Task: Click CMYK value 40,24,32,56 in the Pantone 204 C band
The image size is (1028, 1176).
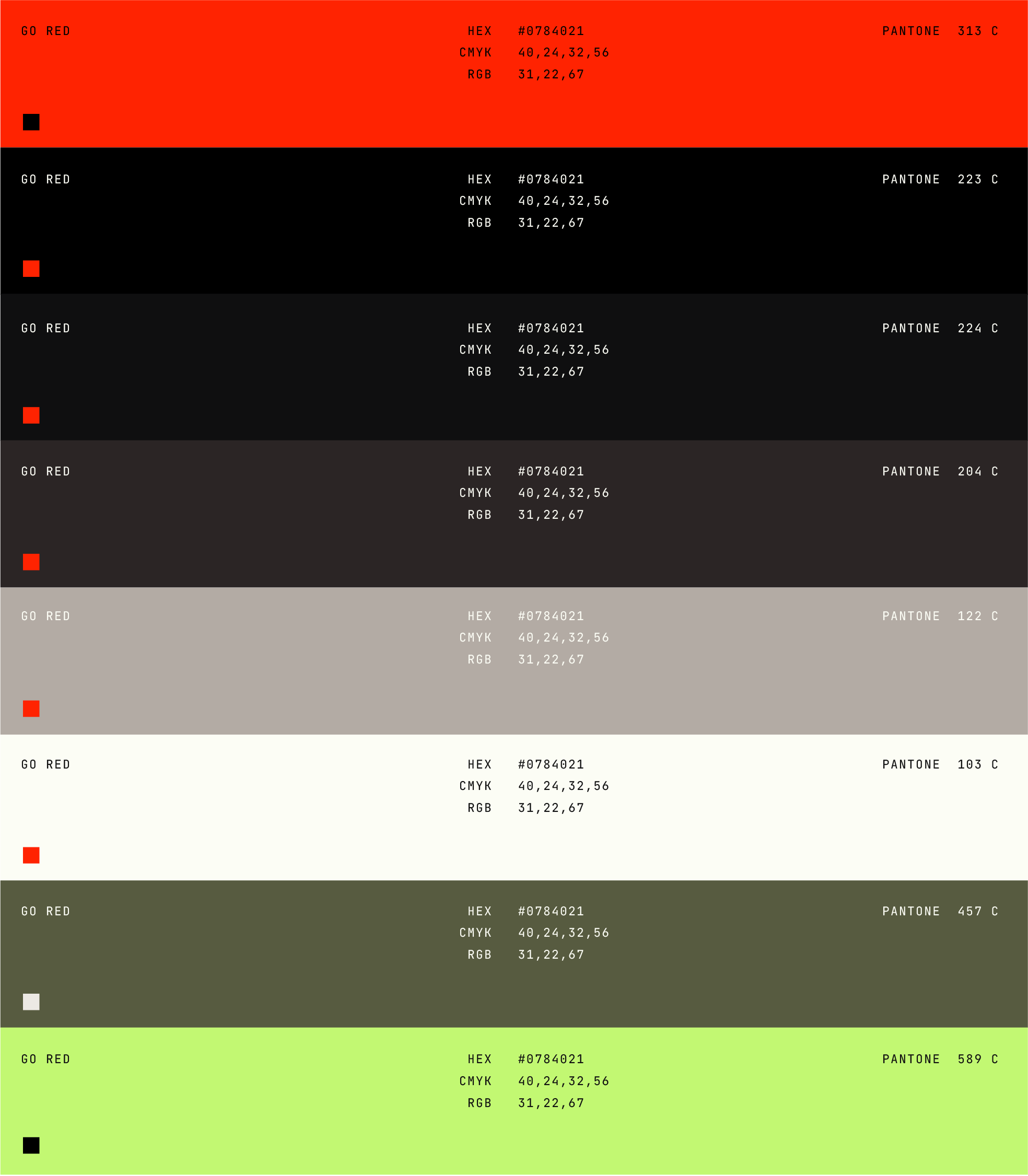Action: (563, 493)
